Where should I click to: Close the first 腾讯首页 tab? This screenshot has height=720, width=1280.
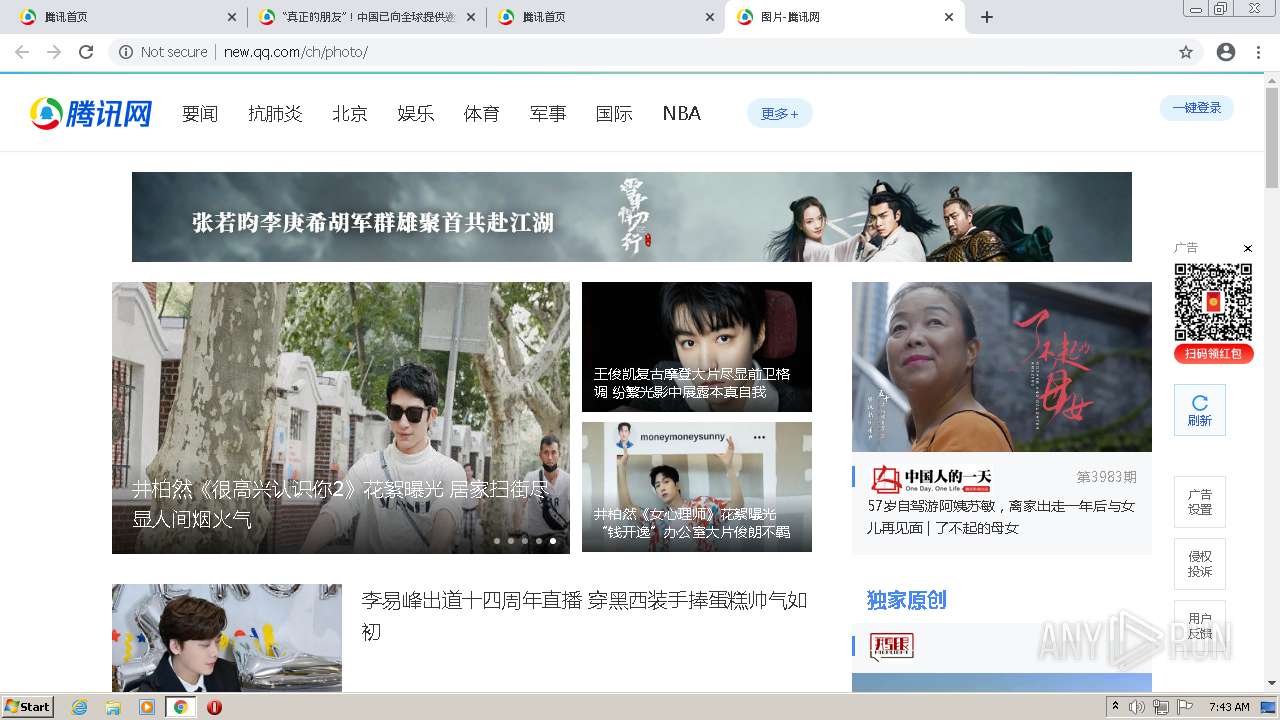[232, 17]
